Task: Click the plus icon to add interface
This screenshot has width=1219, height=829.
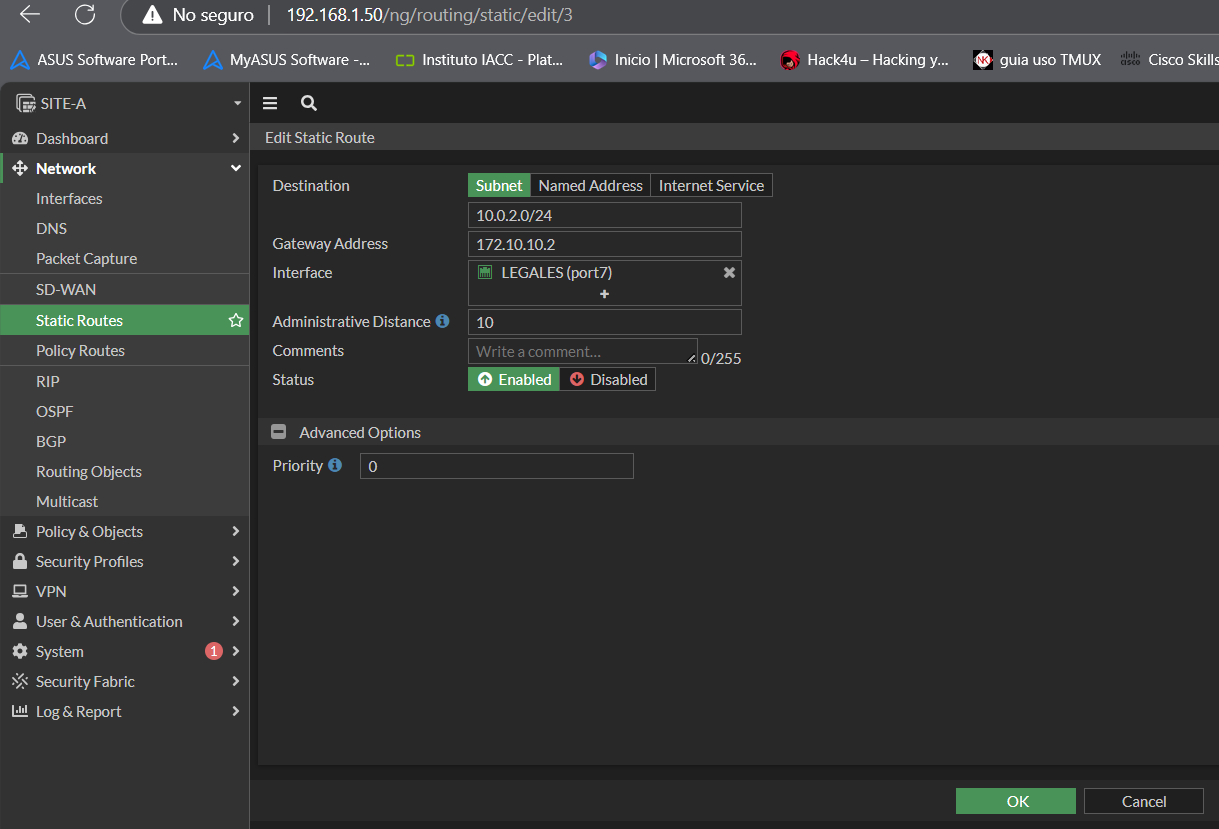Action: coord(604,294)
